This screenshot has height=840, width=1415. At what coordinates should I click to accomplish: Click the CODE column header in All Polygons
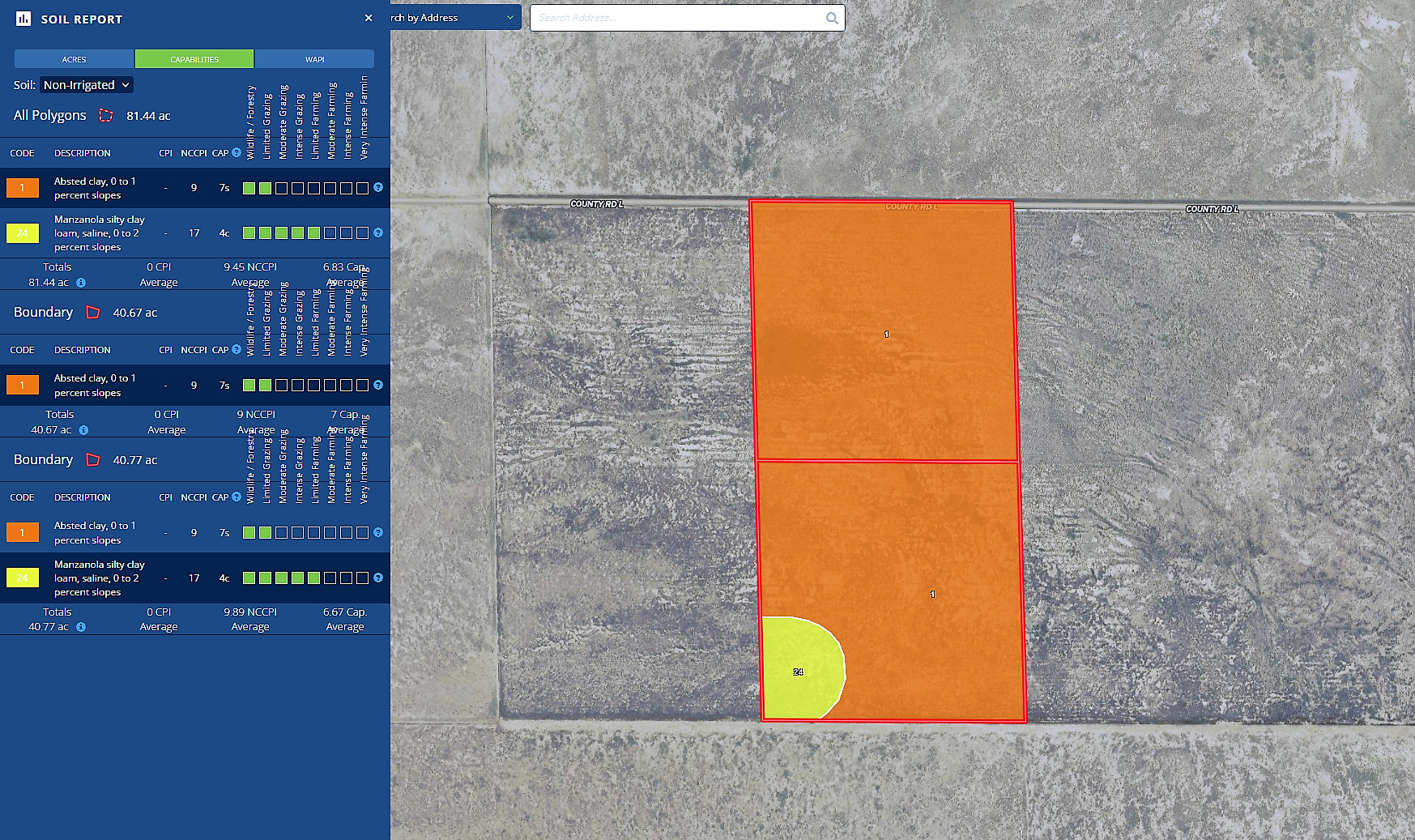[x=22, y=153]
